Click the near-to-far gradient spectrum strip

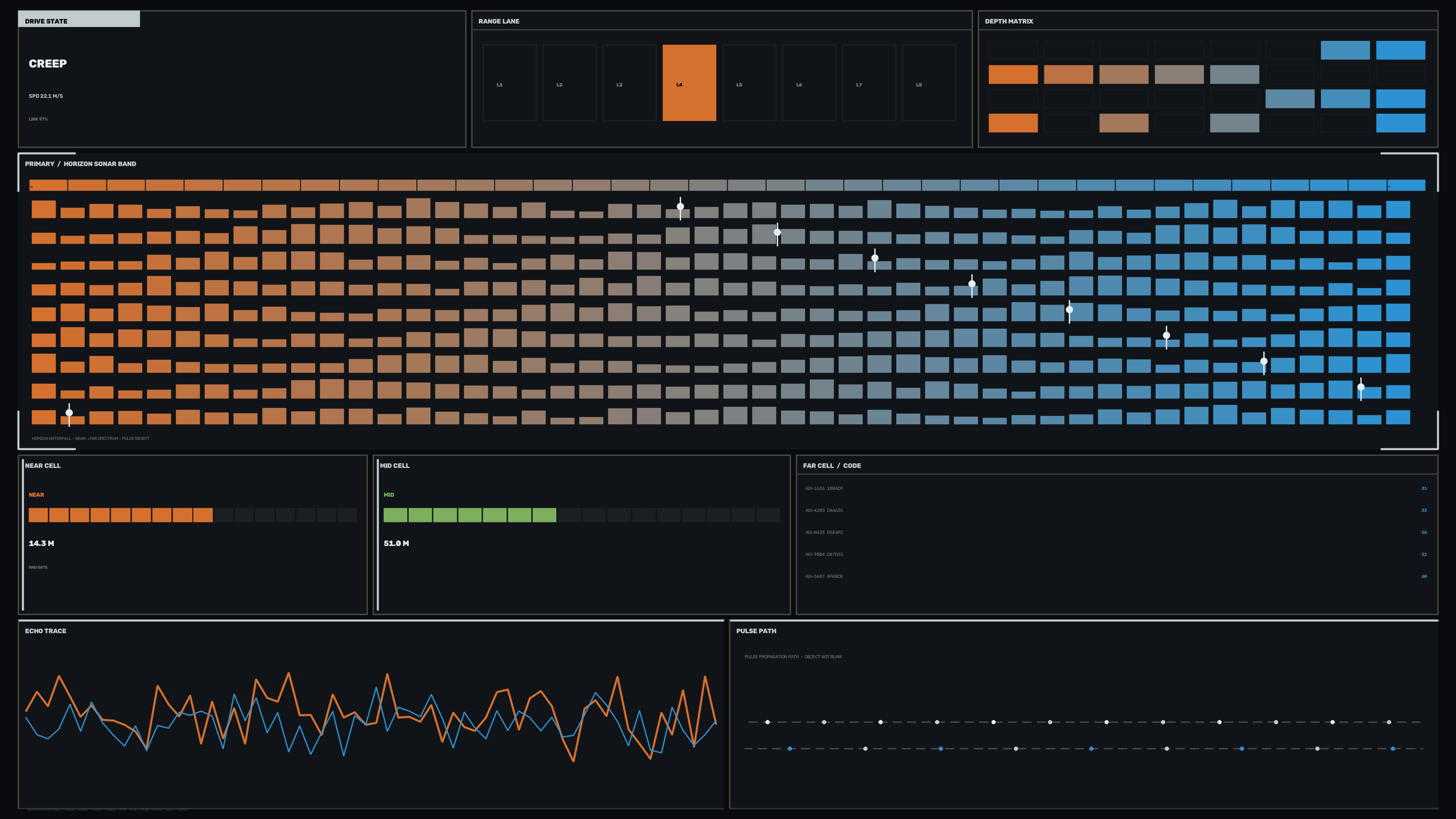(728, 185)
